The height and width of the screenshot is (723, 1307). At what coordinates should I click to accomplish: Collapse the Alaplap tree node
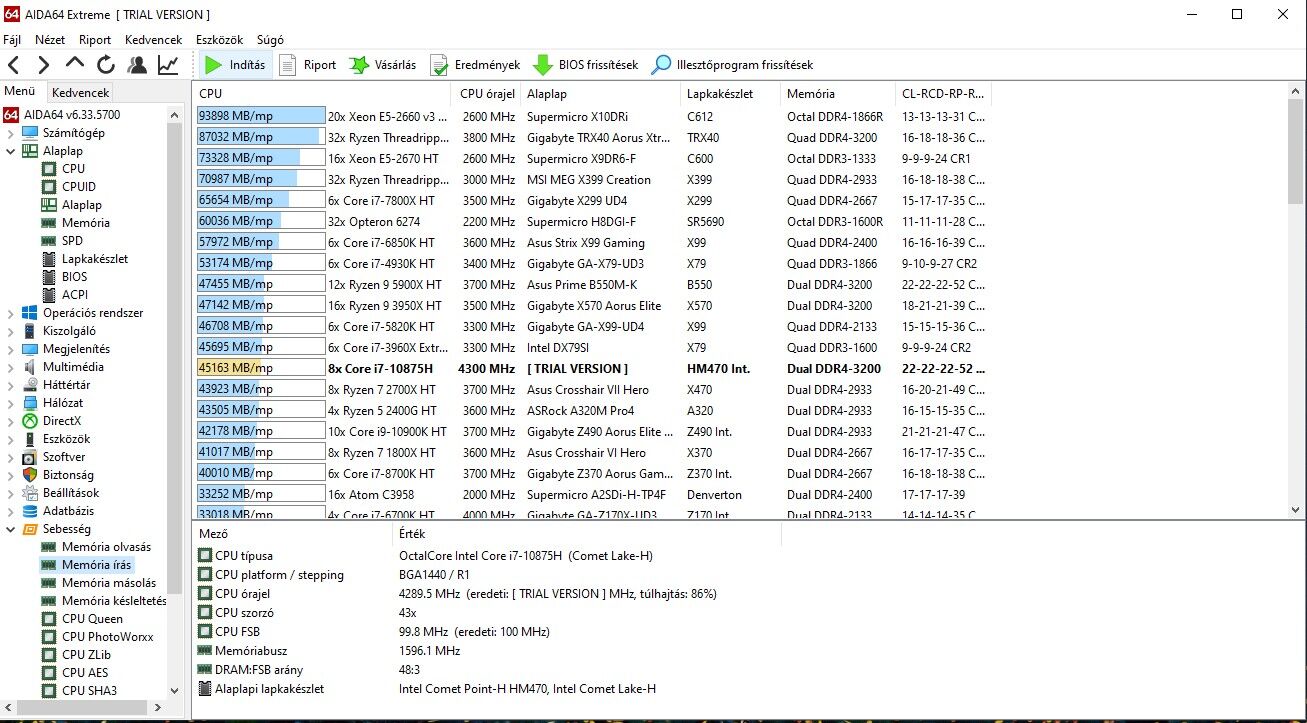coord(11,151)
